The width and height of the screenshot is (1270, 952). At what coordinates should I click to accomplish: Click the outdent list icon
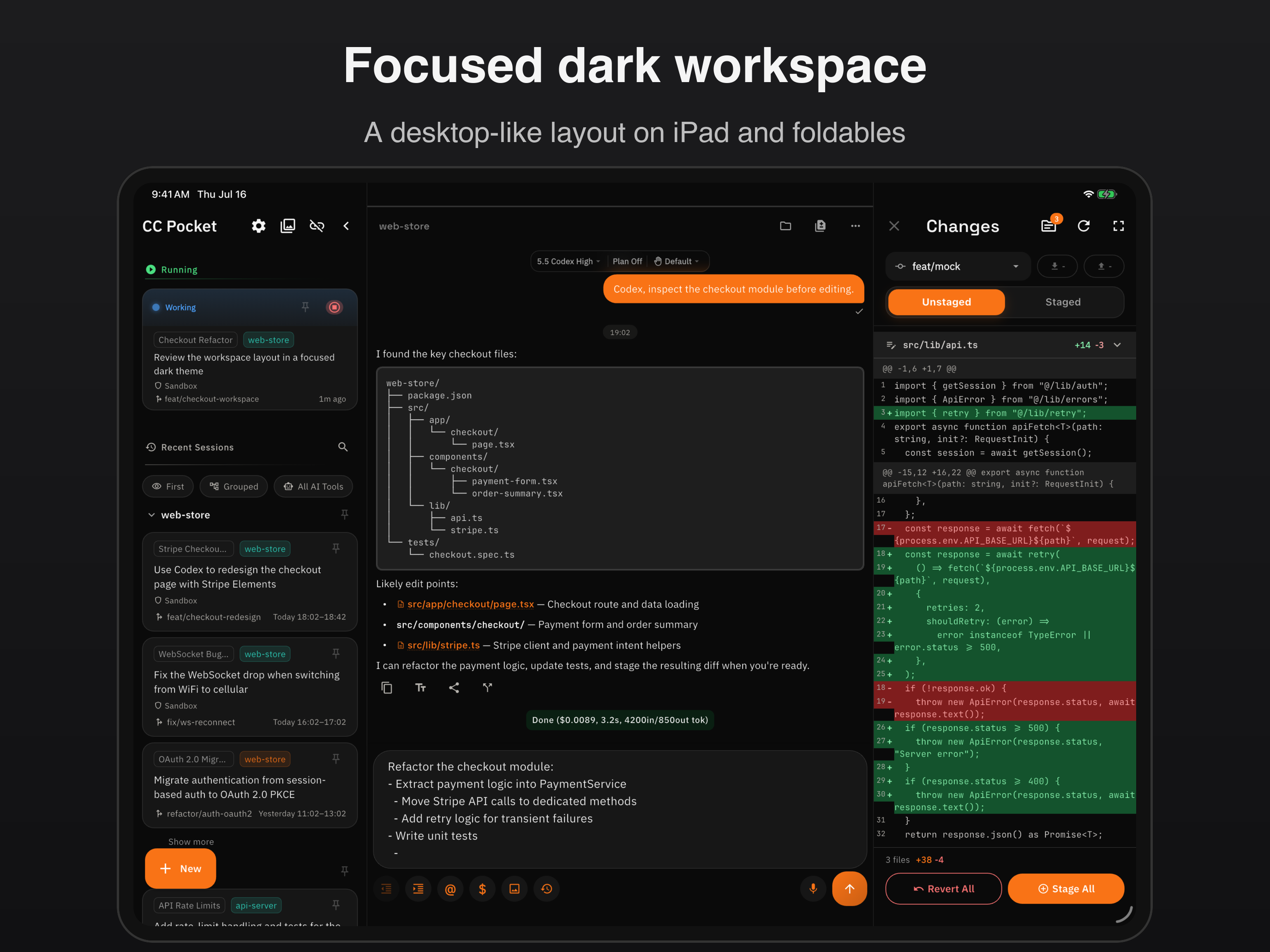(x=386, y=888)
